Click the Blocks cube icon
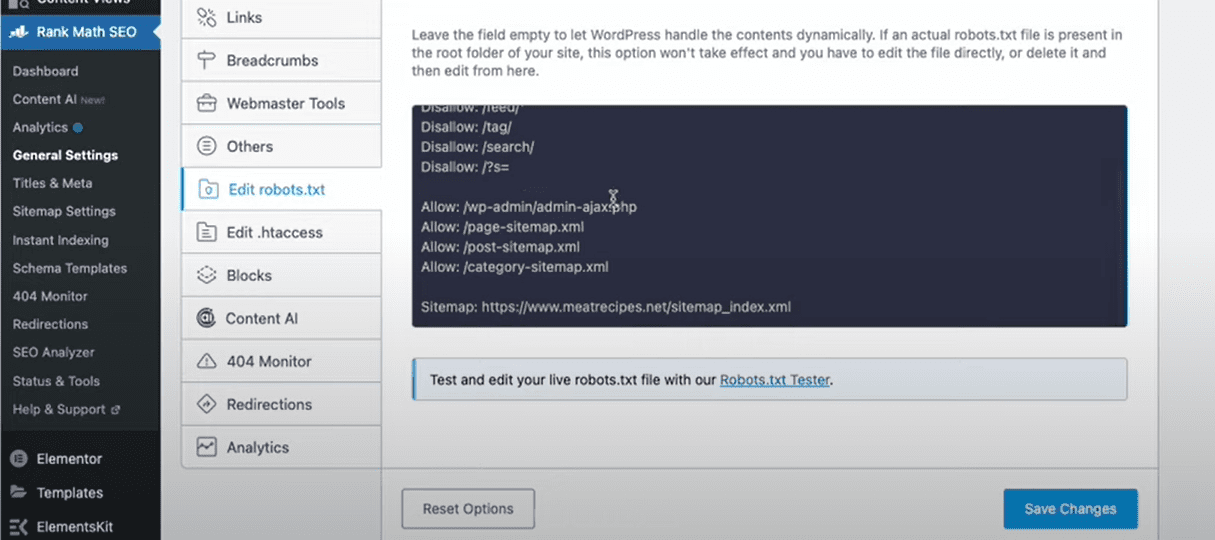 pos(207,275)
